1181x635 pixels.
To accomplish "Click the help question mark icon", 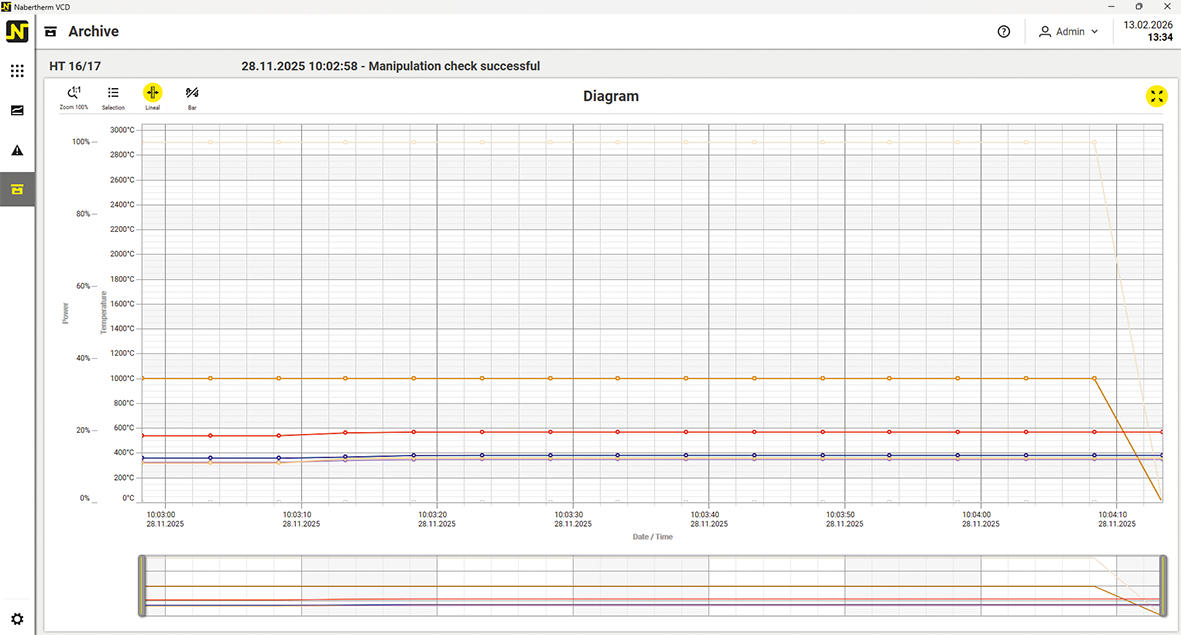I will [1004, 32].
